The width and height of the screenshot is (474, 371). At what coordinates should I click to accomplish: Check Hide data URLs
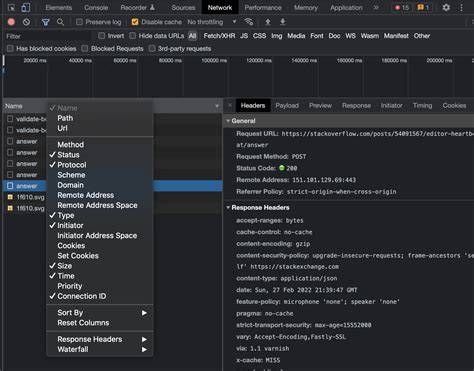click(x=133, y=36)
